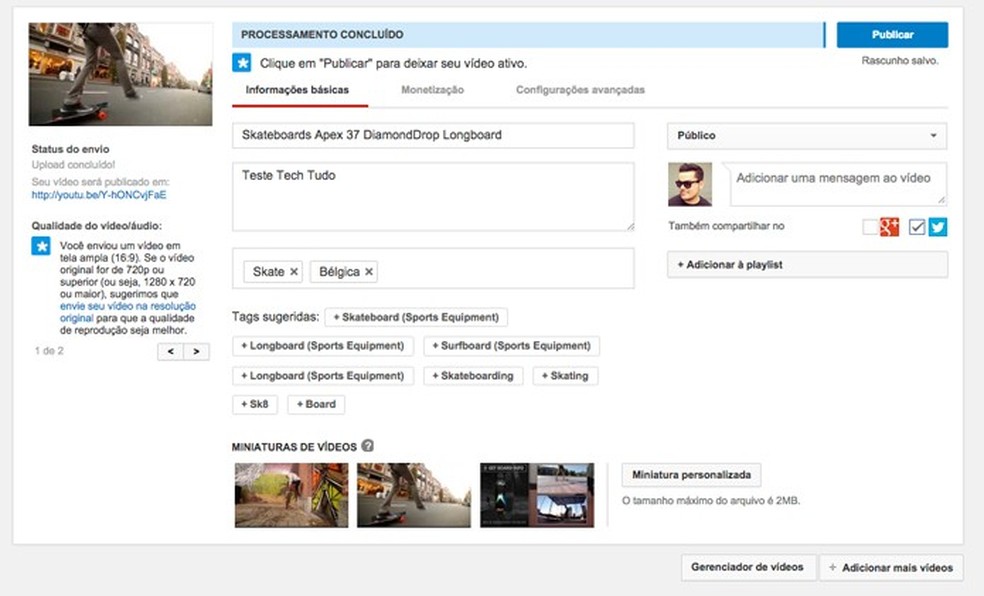Click the Miniatura personalizada button
984x596 pixels.
[691, 474]
